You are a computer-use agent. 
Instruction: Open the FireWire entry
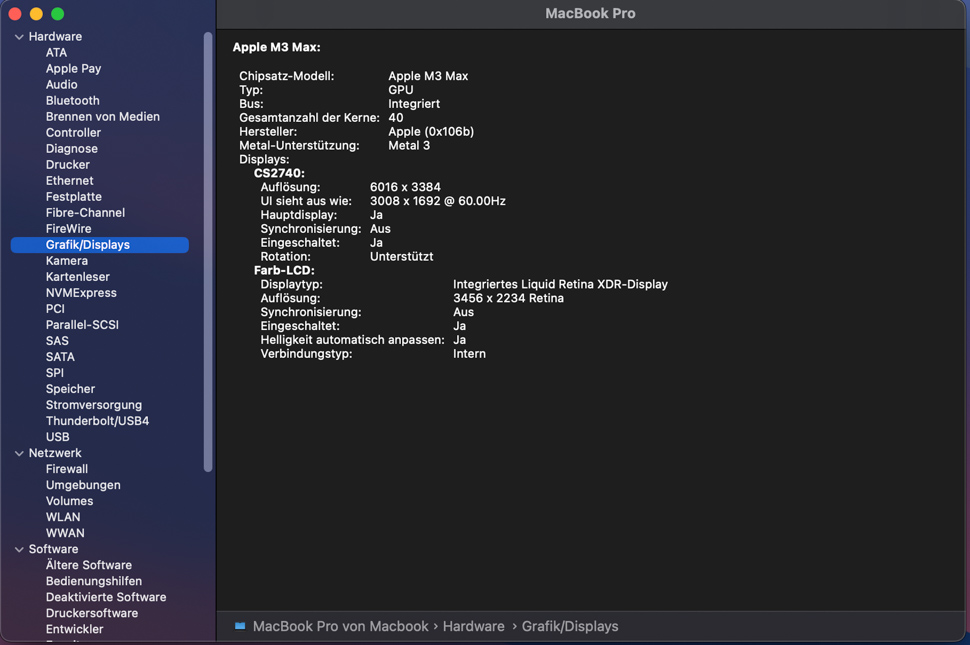coord(68,229)
